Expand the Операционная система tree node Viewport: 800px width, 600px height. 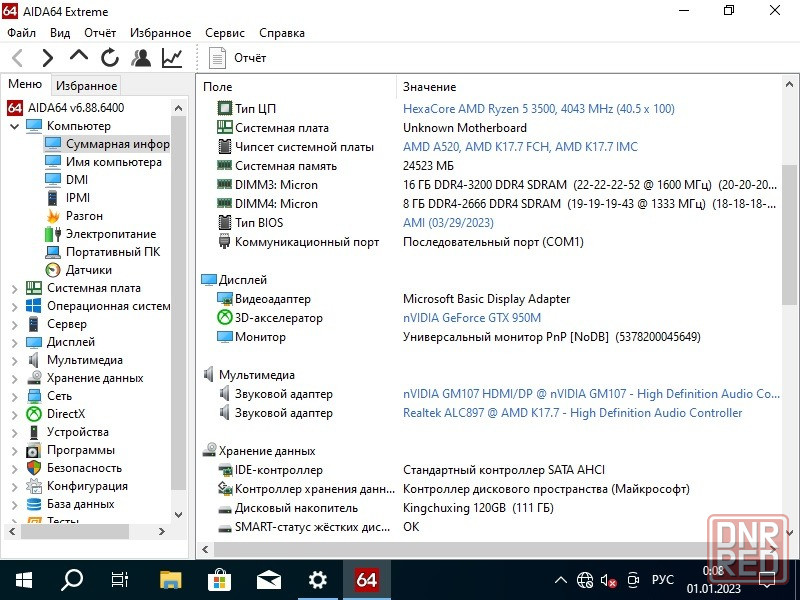15,307
